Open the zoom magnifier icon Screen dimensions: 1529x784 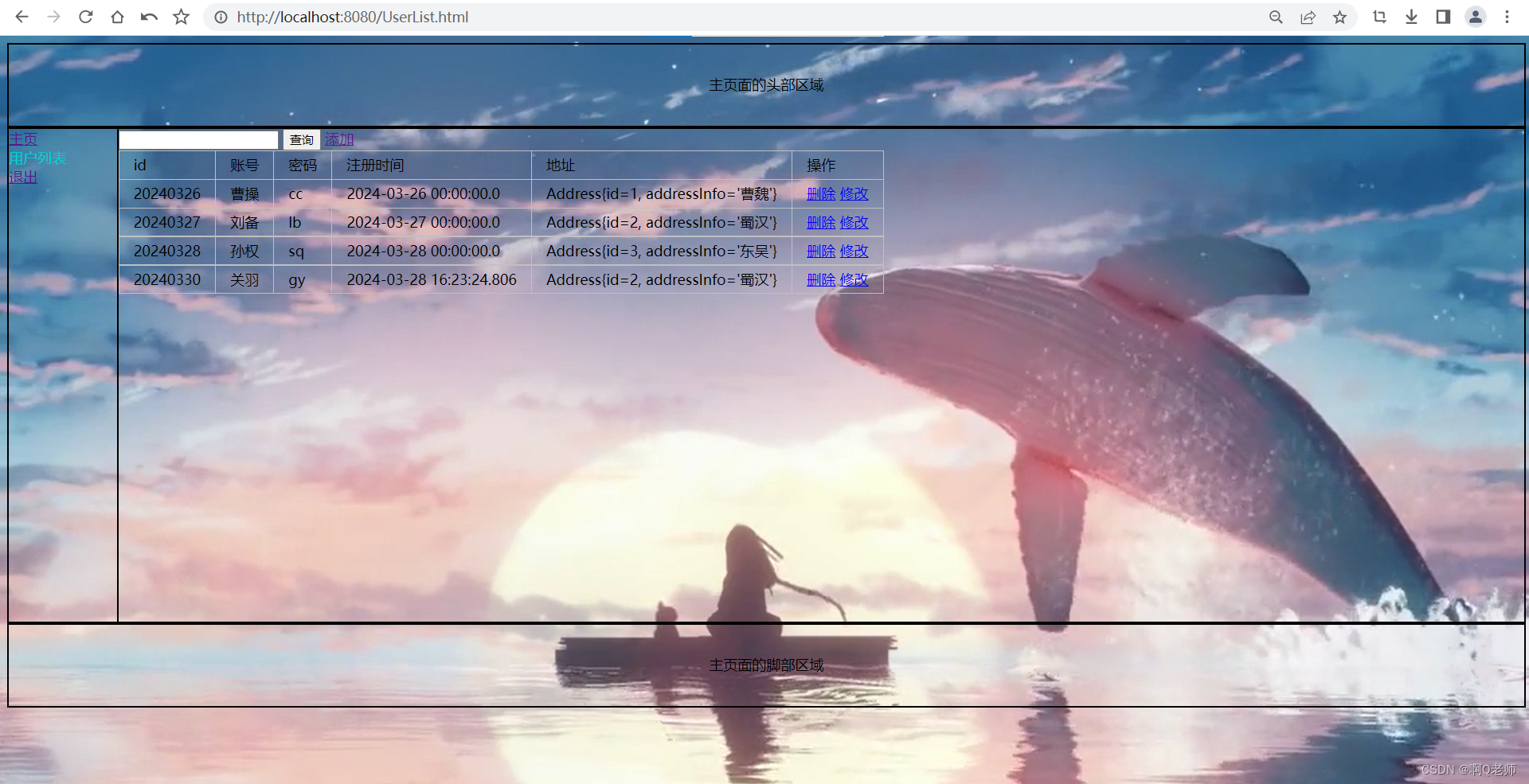pos(1276,17)
